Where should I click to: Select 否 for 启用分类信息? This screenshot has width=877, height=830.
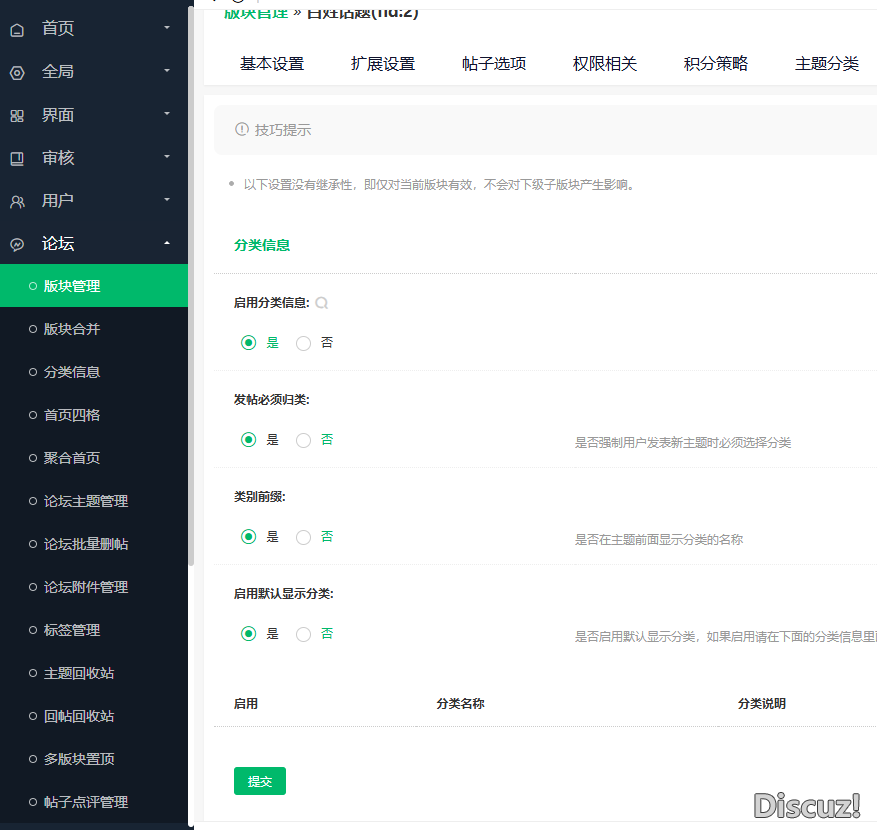303,343
